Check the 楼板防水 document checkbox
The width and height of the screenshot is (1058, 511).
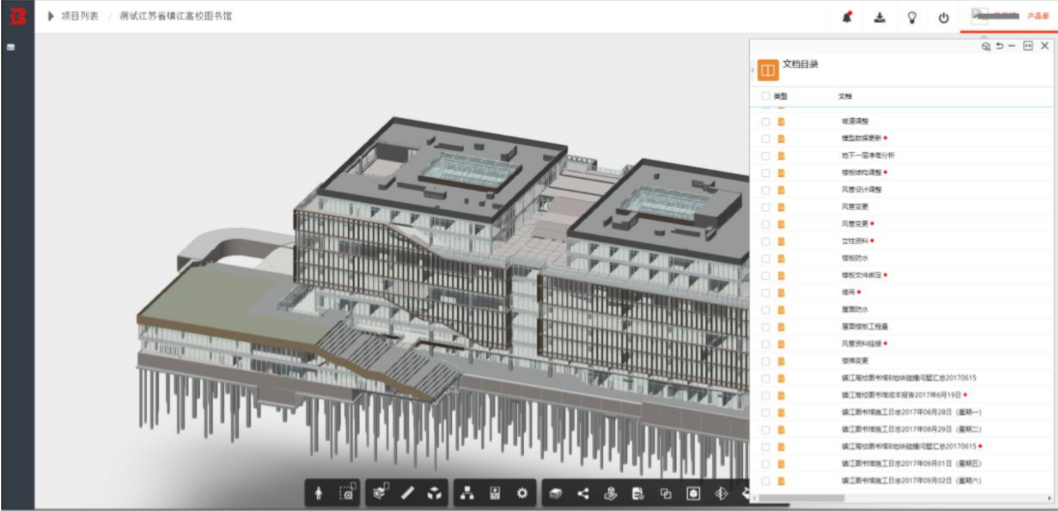[x=765, y=258]
